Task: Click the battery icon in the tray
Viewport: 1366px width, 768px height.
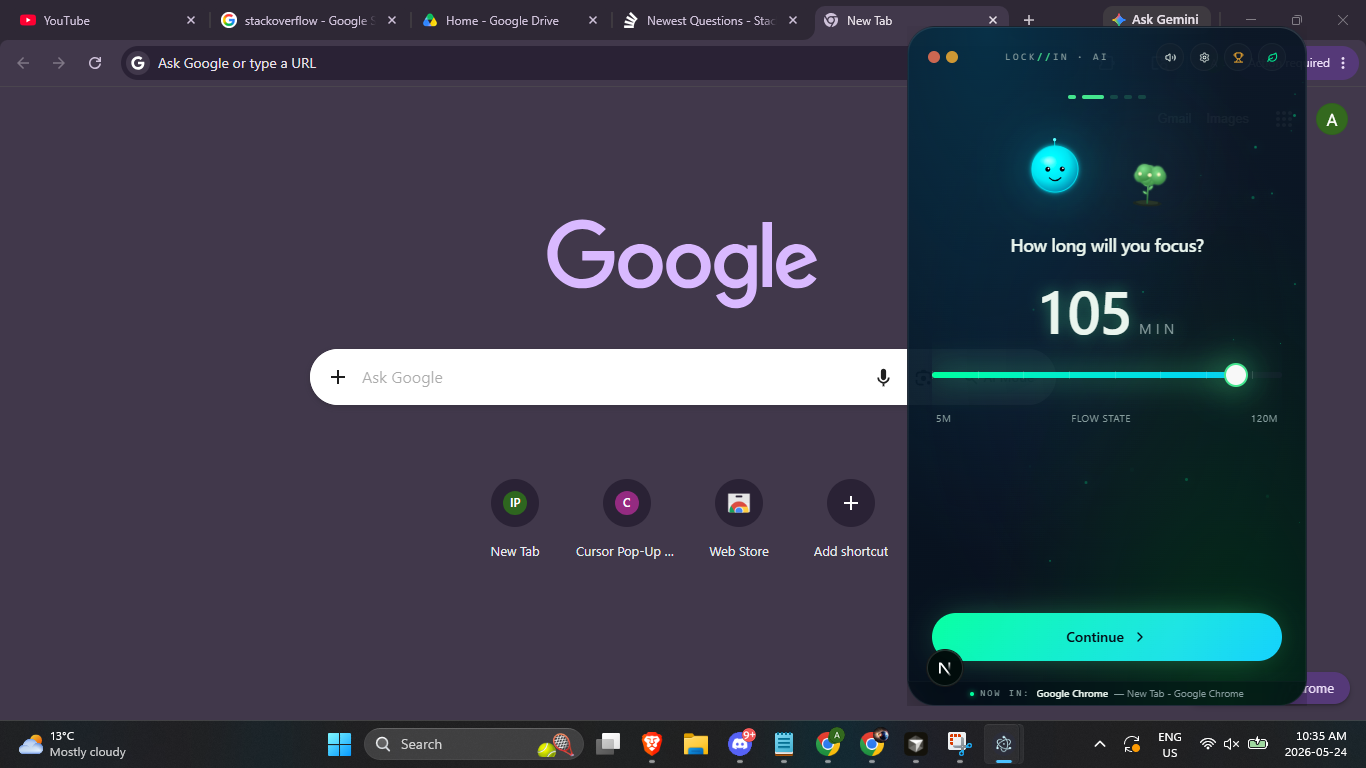Action: pyautogui.click(x=1258, y=744)
